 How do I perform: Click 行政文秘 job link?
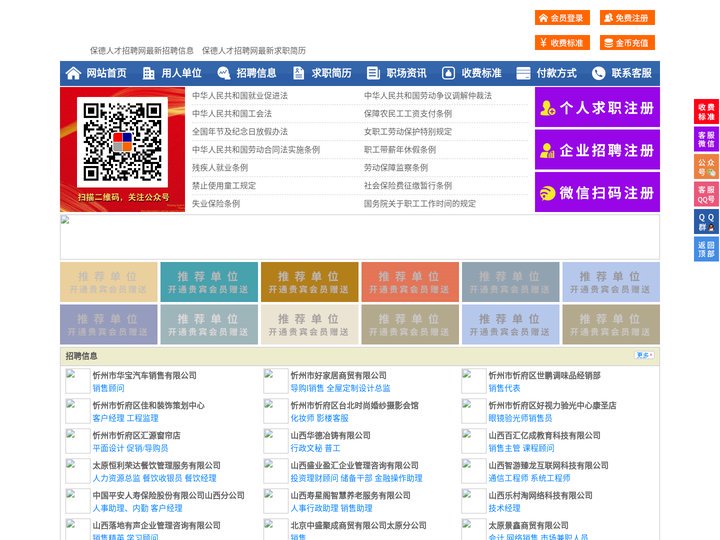306,448
